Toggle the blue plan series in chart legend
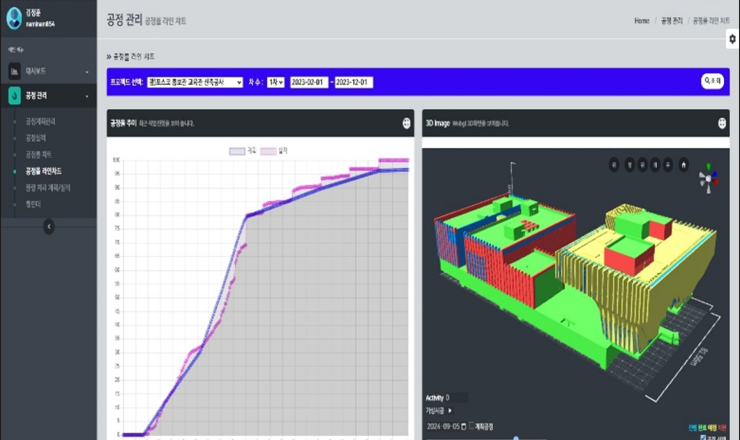The image size is (740, 440). (x=237, y=151)
